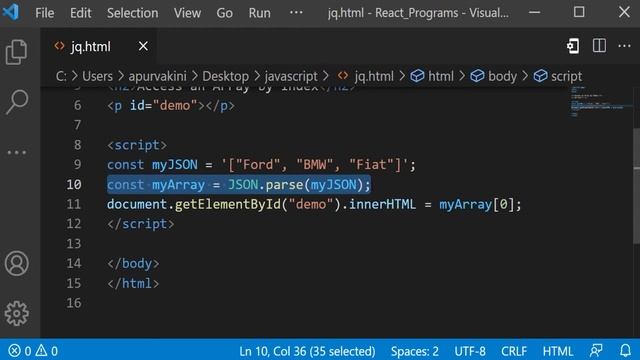Click the VS Code logo icon

(x=11, y=12)
